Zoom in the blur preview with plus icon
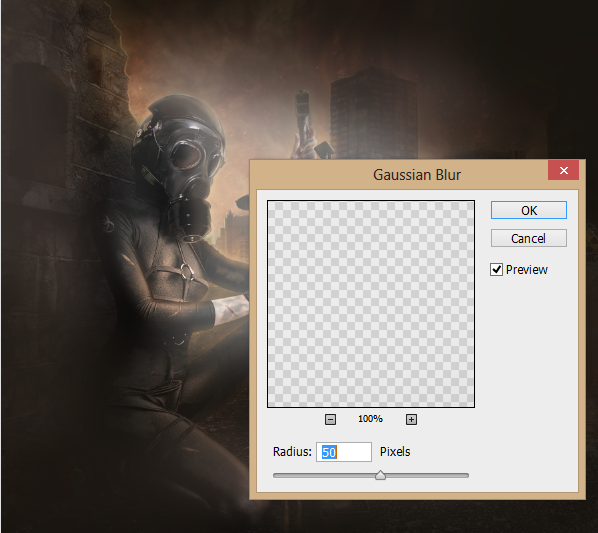 pyautogui.click(x=411, y=419)
